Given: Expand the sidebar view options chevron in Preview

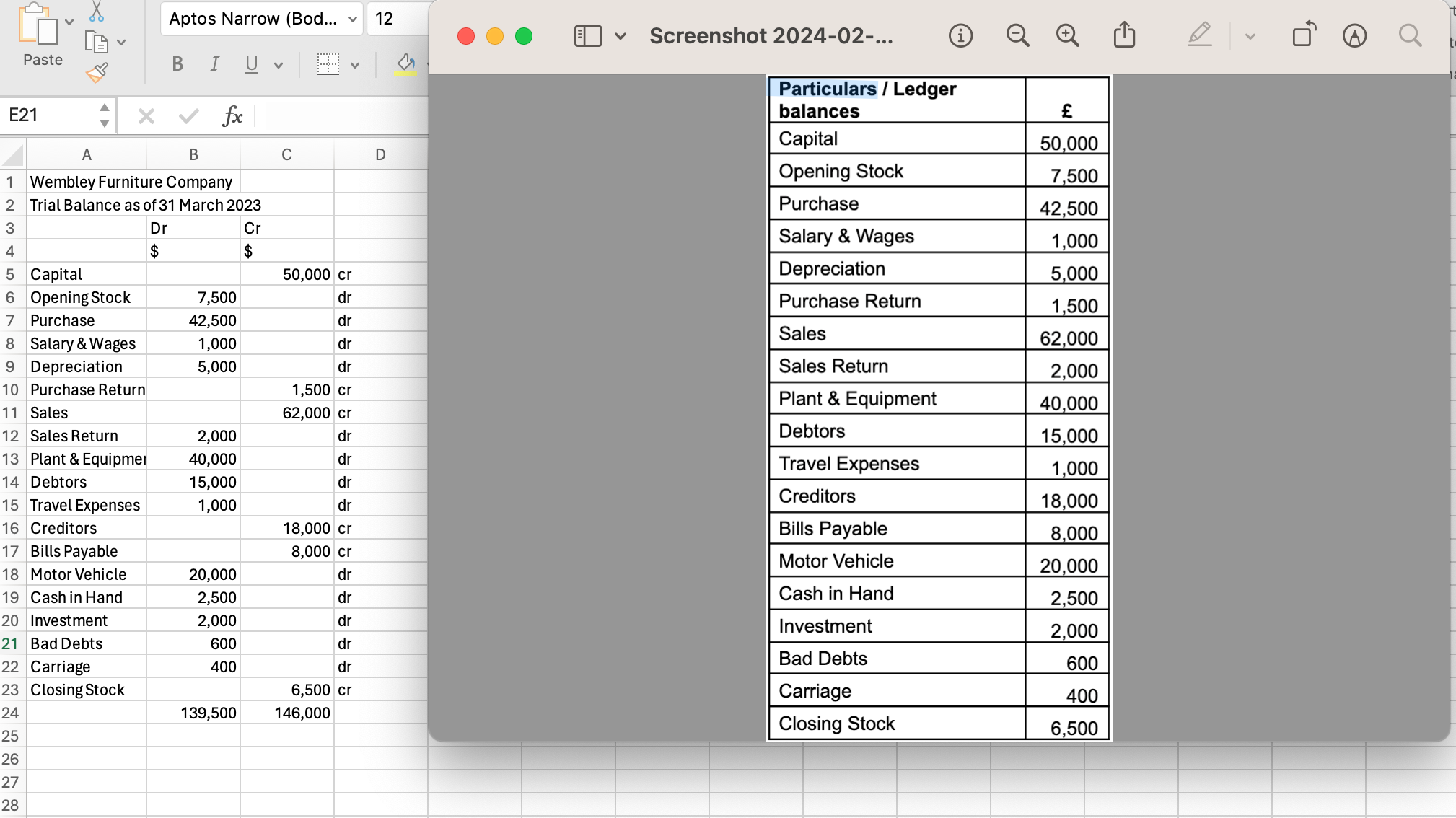Looking at the screenshot, I should pos(619,35).
